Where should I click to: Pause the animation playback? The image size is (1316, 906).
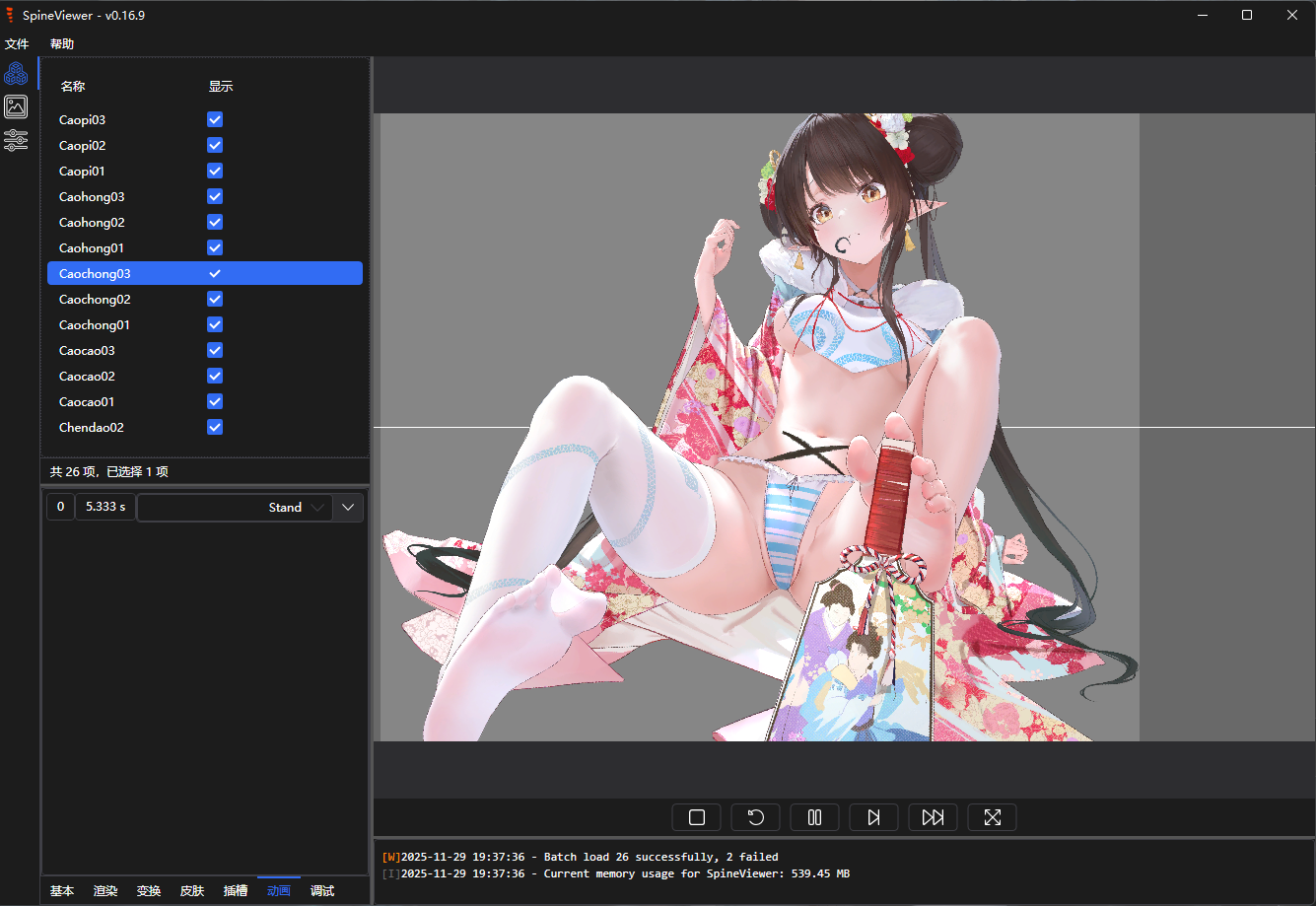[815, 817]
